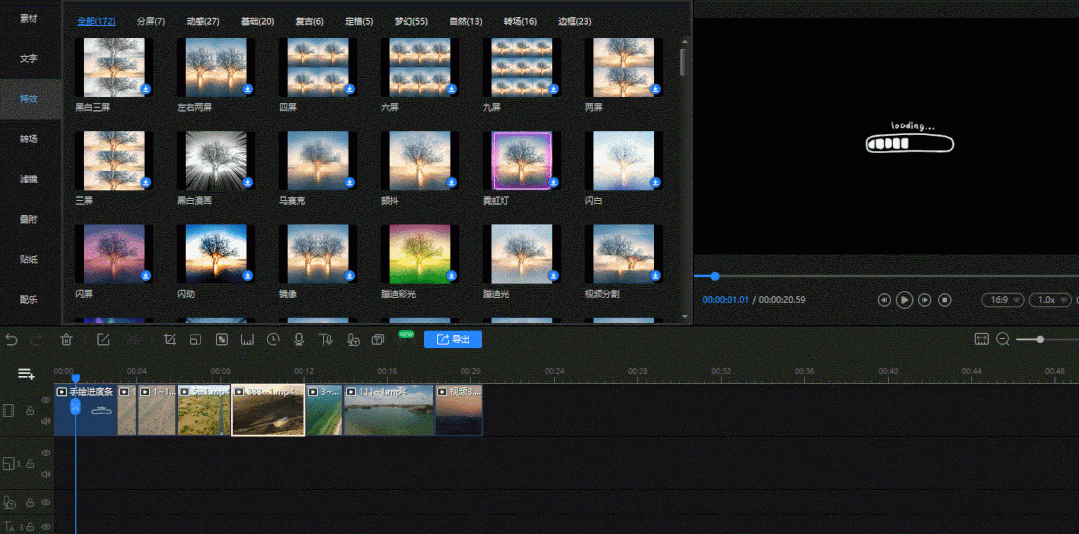Viewport: 1079px width, 534px height.
Task: Download the 马赛克 effect
Action: pyautogui.click(x=350, y=182)
